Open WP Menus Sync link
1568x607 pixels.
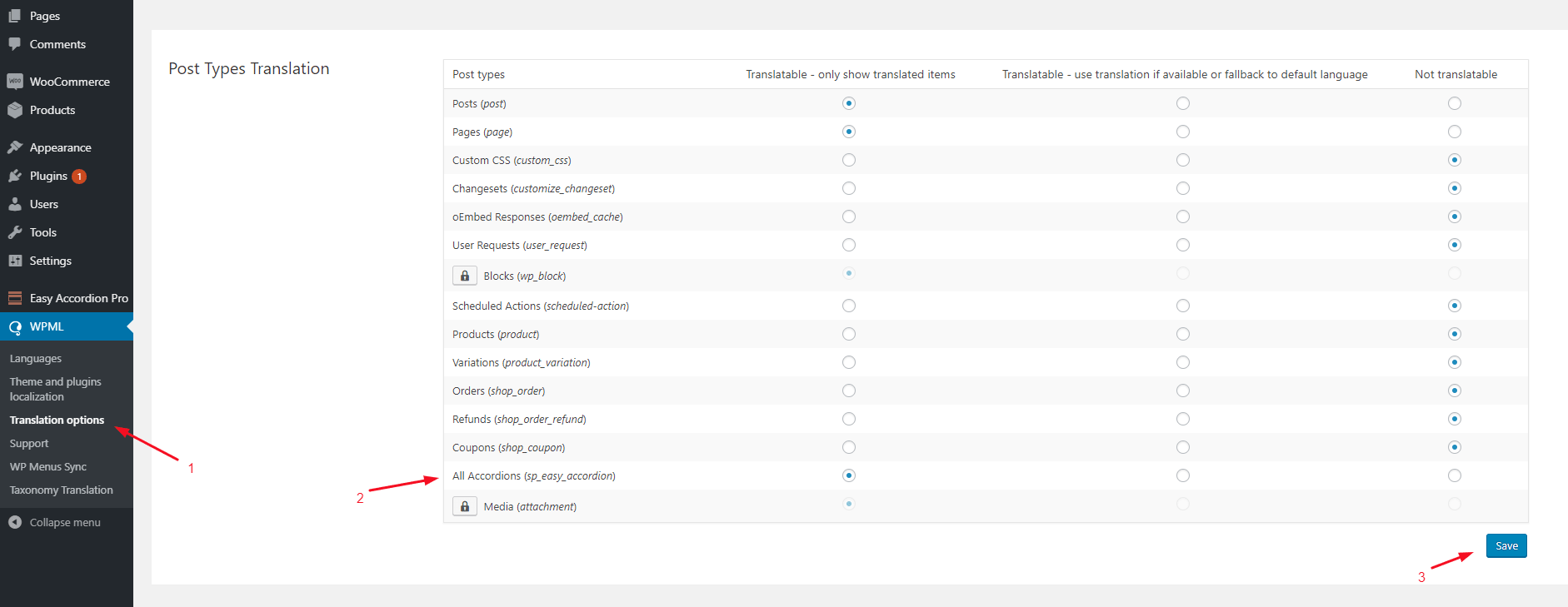click(48, 467)
